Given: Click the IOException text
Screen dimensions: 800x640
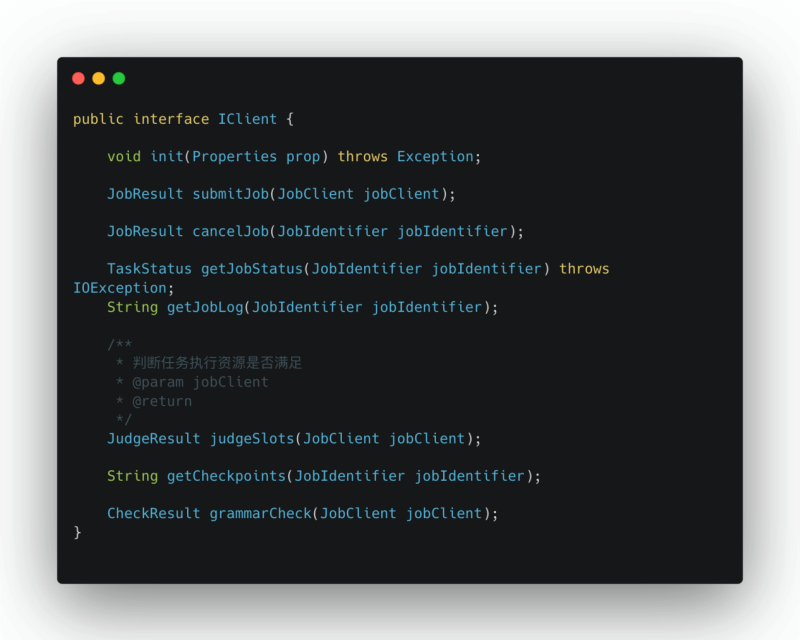Looking at the screenshot, I should click(x=120, y=288).
